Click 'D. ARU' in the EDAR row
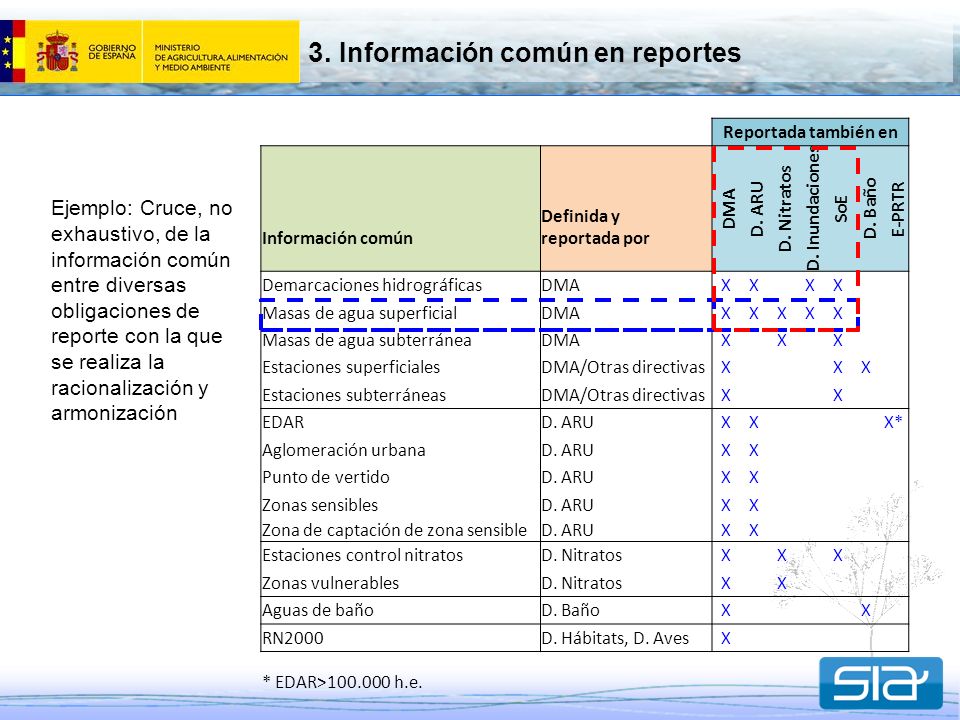 pyautogui.click(x=568, y=422)
